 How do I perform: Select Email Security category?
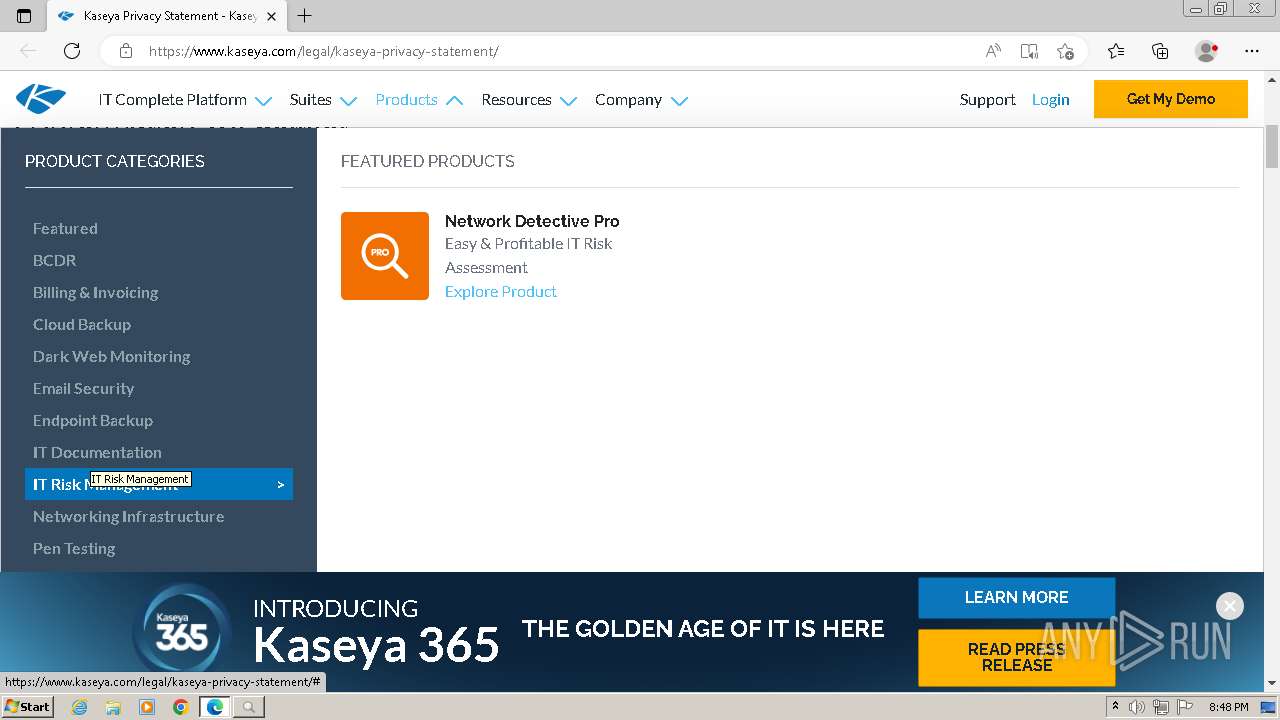pyautogui.click(x=83, y=388)
